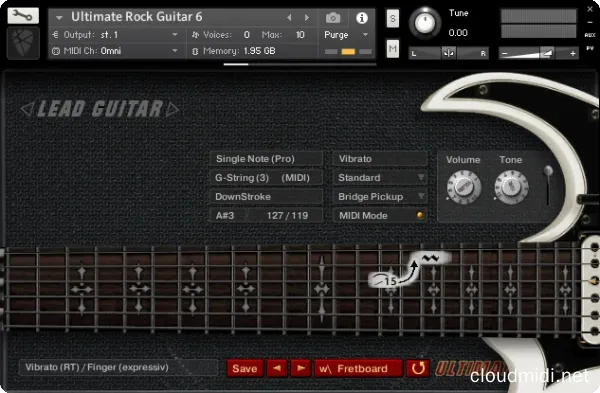Open the Bridge Pickup dropdown
Viewport: 600px width, 393px height.
coord(380,197)
